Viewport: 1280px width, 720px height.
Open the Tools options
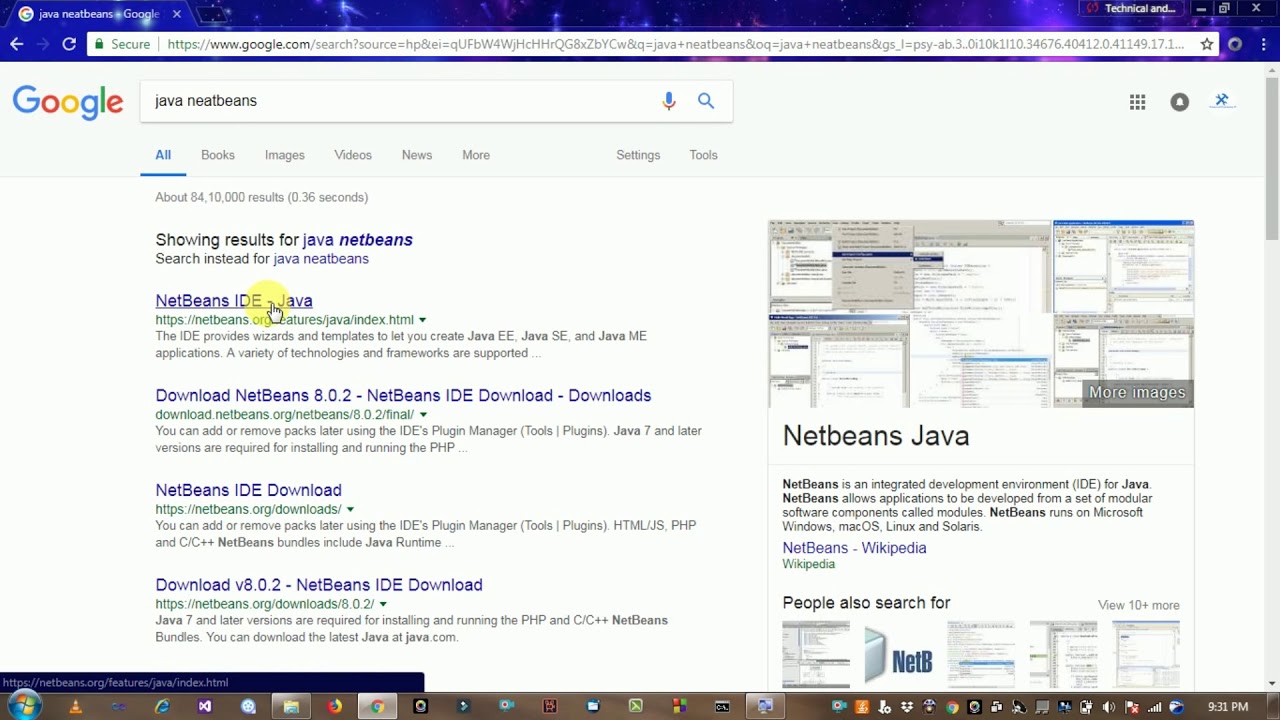pyautogui.click(x=703, y=155)
